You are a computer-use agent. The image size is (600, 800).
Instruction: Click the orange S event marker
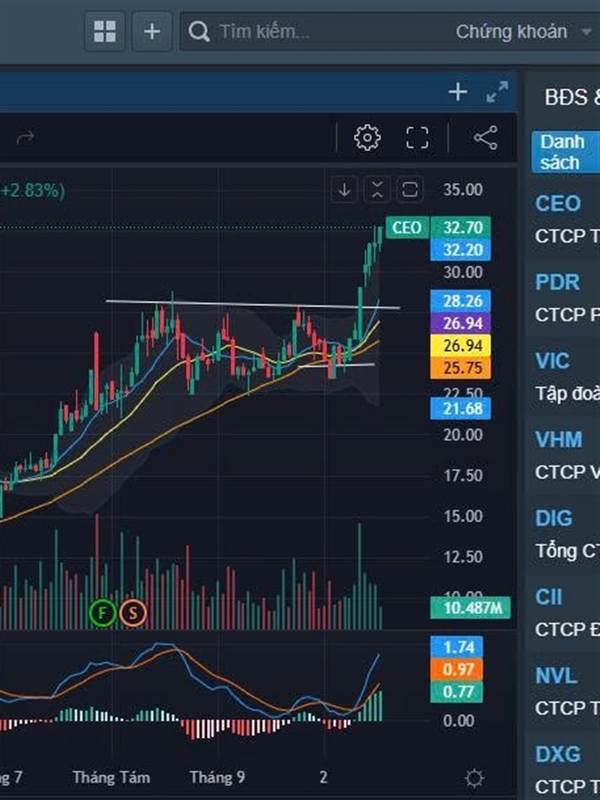point(133,613)
